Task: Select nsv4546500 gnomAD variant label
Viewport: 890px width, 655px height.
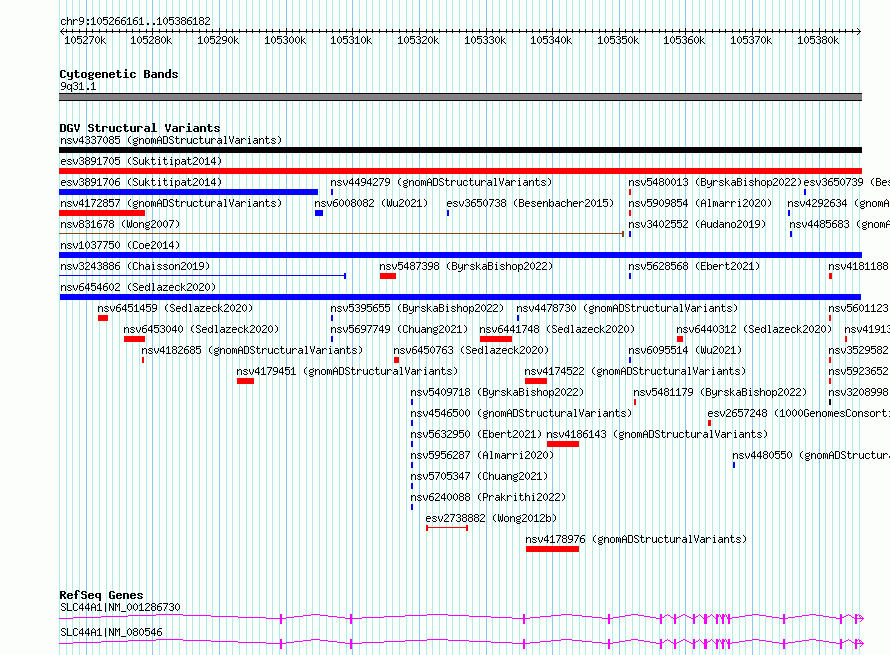Action: [x=521, y=413]
